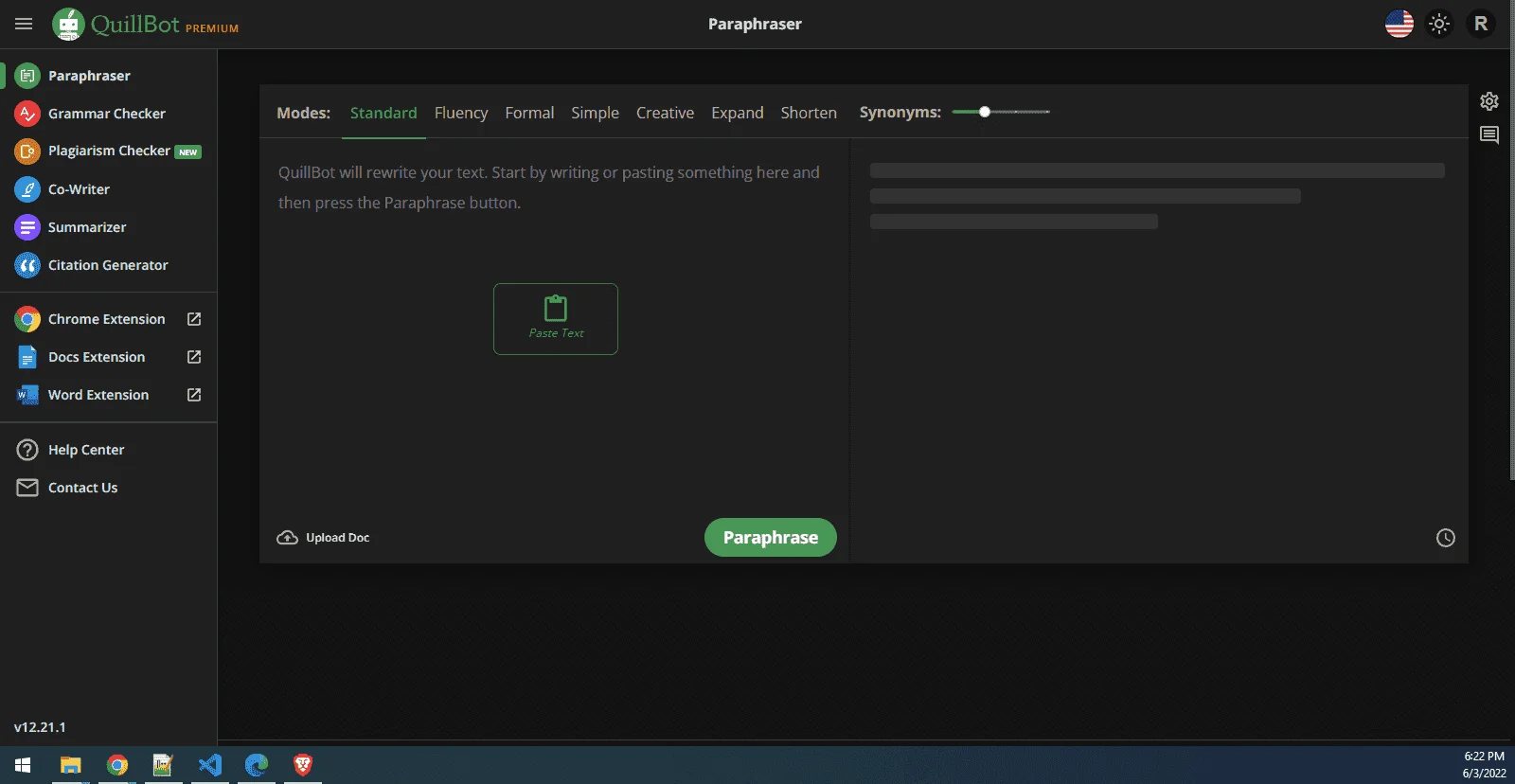
Task: Click the Word Extension icon
Action: tap(27, 395)
